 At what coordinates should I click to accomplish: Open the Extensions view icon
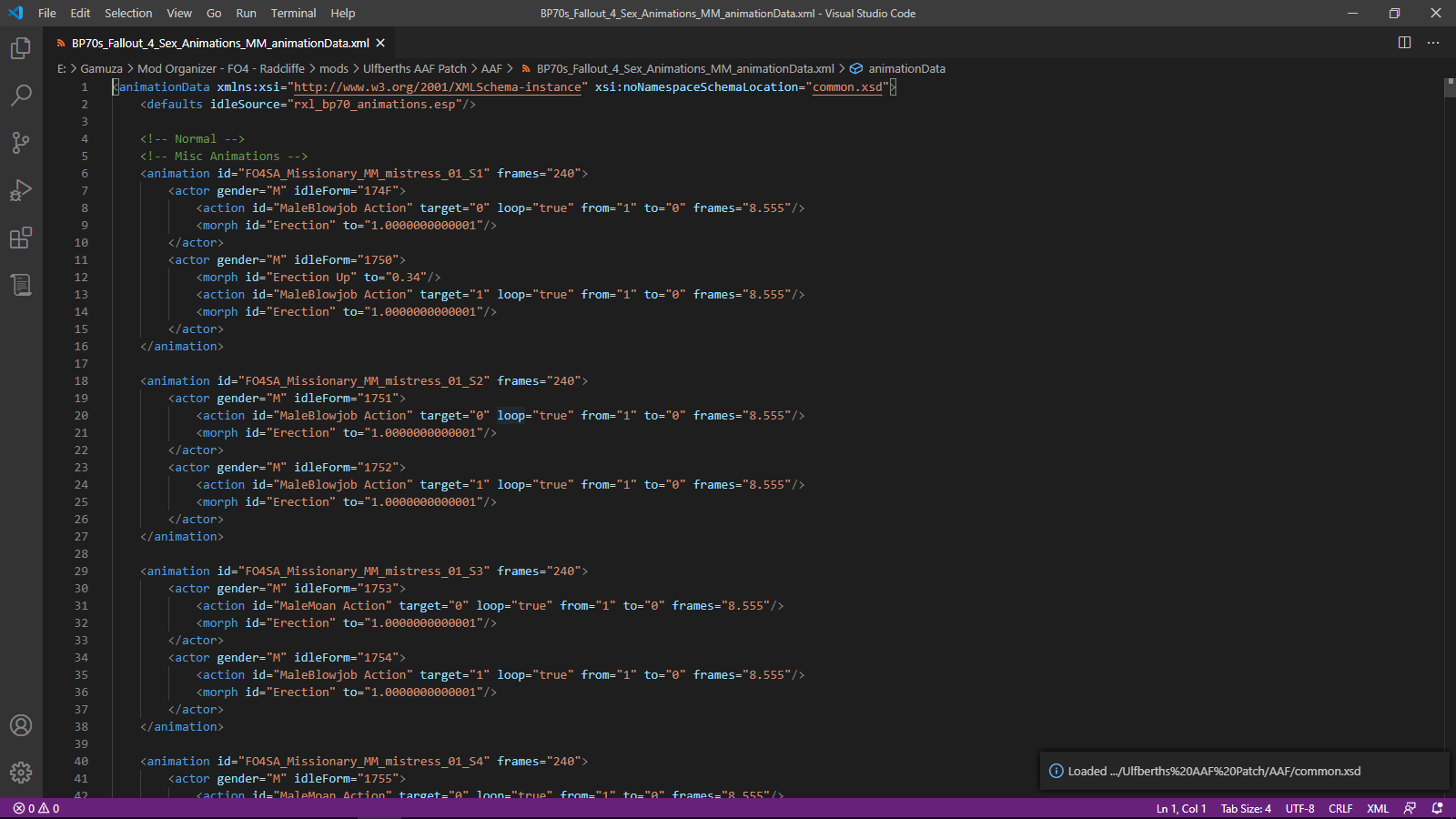click(x=21, y=238)
